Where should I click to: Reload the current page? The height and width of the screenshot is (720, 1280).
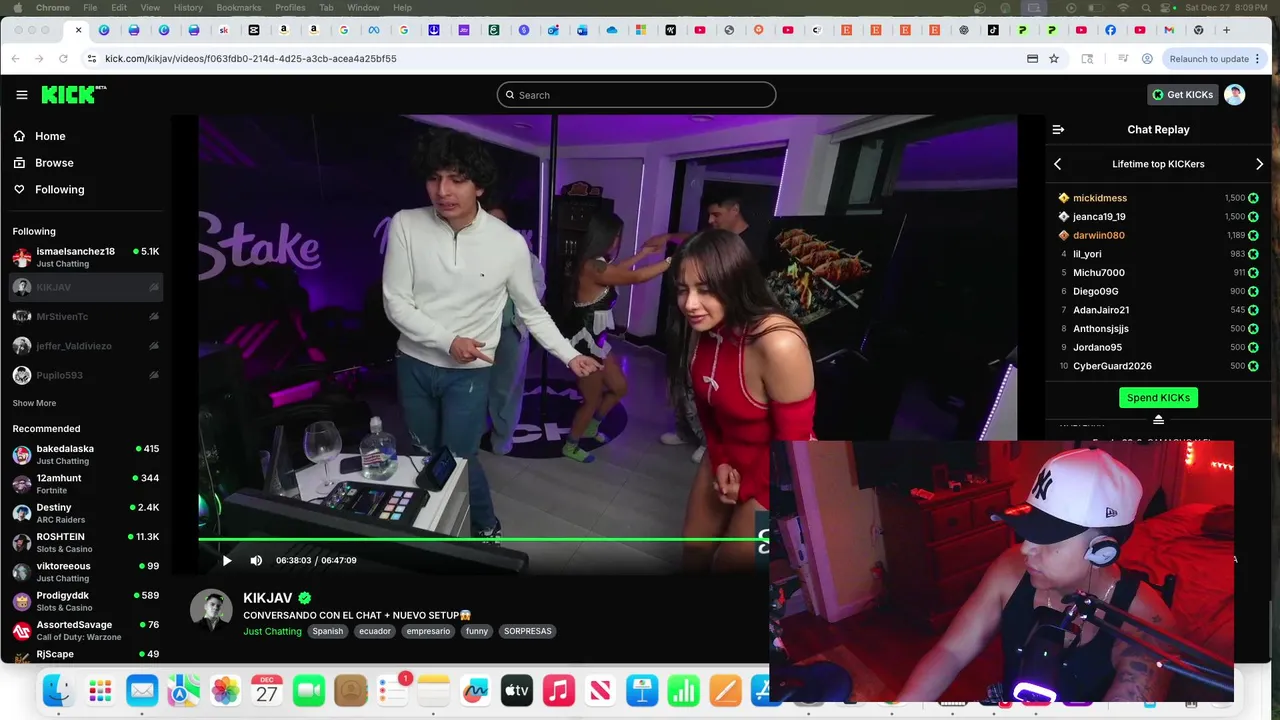click(64, 59)
